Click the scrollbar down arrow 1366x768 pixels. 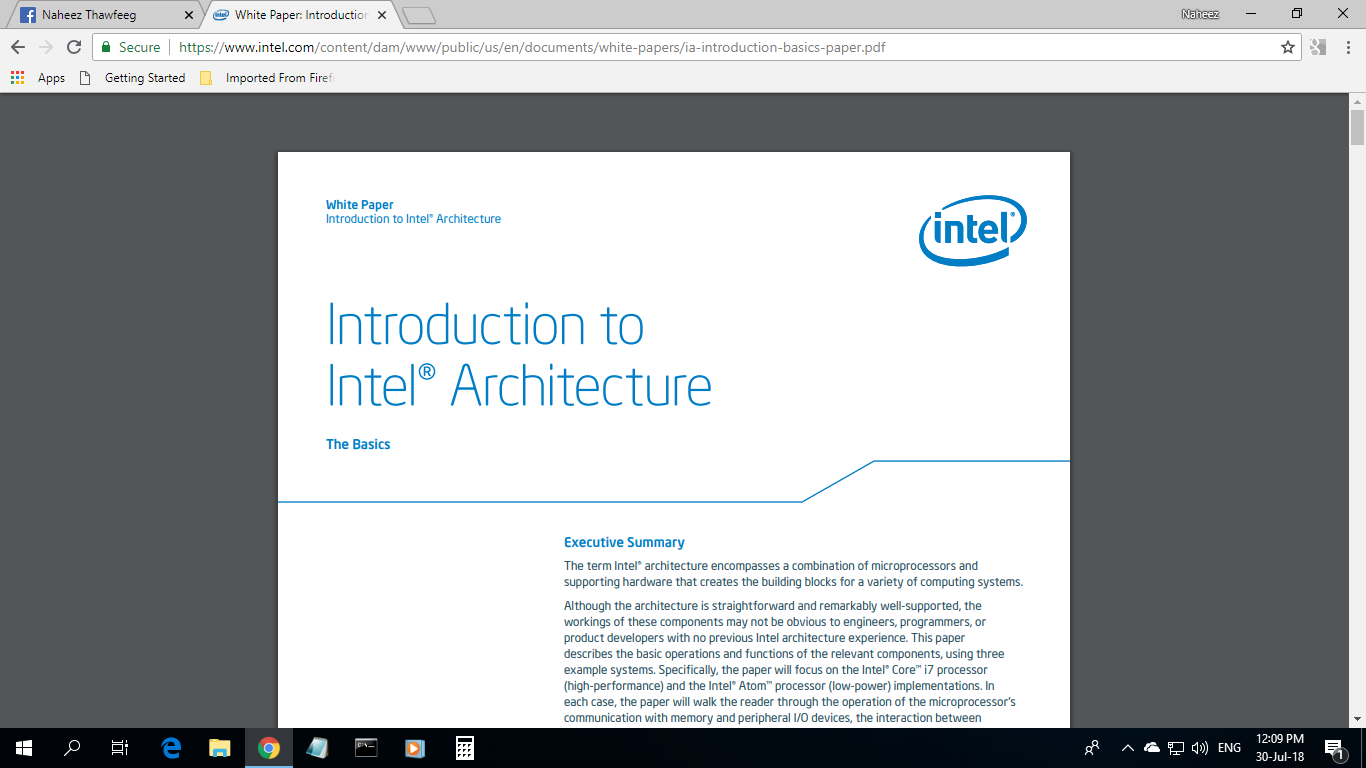click(x=1357, y=719)
